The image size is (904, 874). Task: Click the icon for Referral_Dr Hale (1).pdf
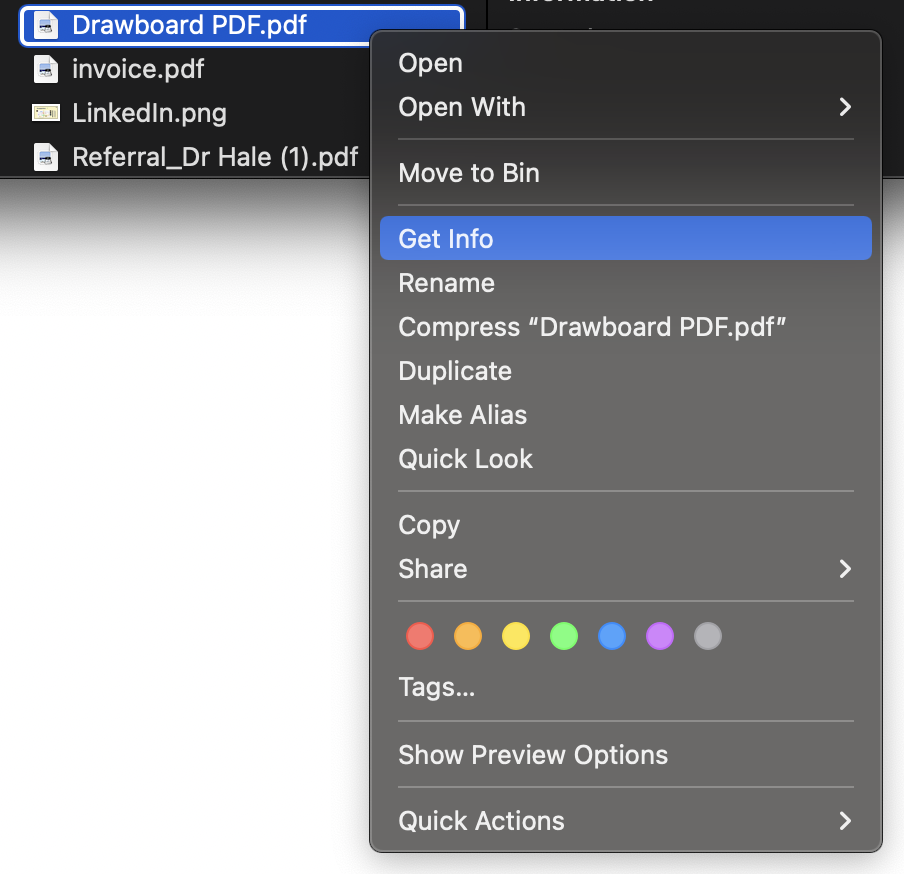coord(46,157)
